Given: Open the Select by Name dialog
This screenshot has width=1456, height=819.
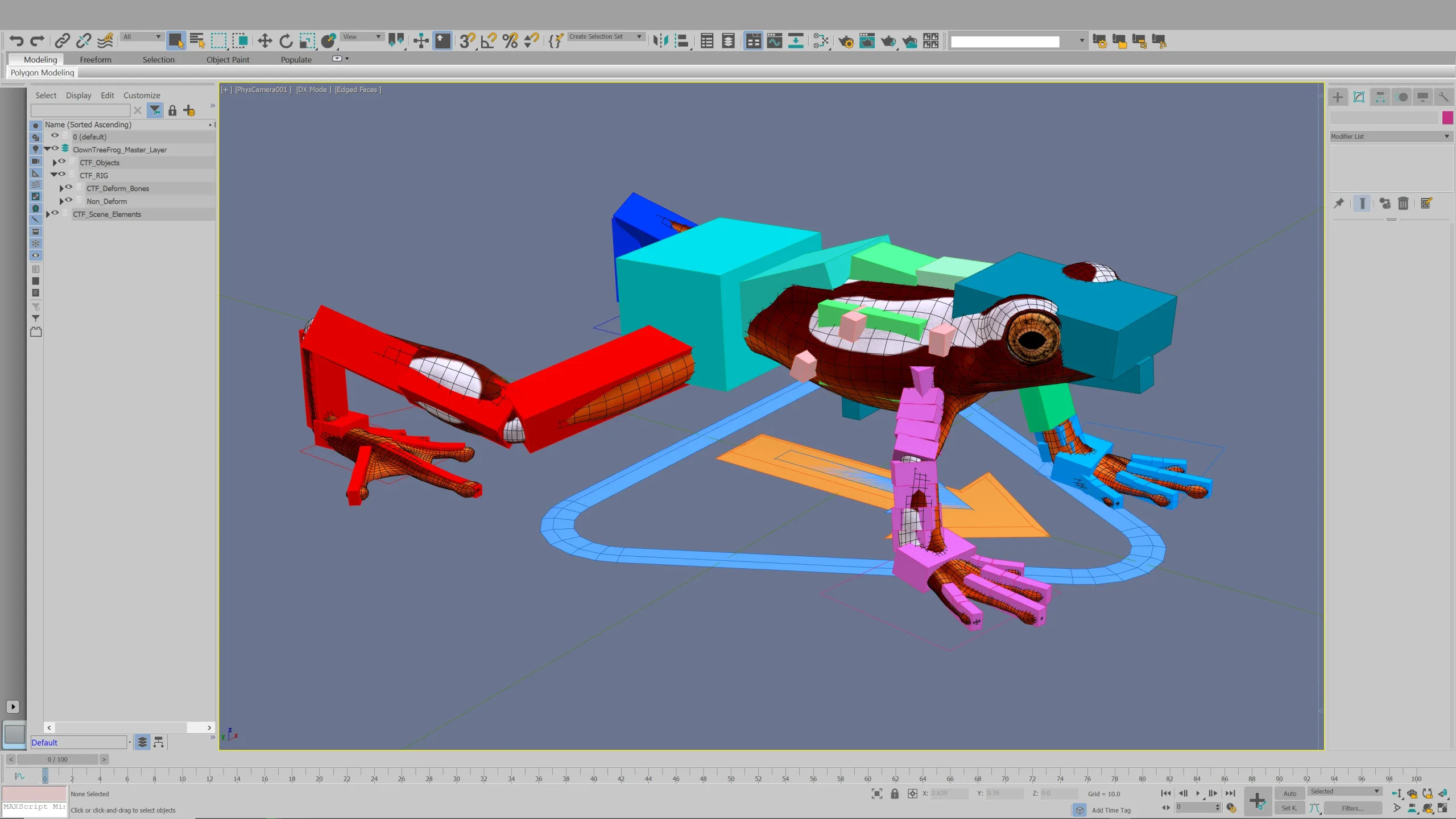Looking at the screenshot, I should [197, 40].
